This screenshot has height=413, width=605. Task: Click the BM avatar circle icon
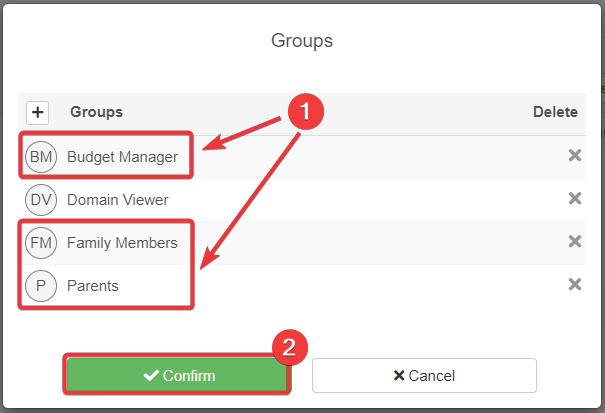(41, 157)
